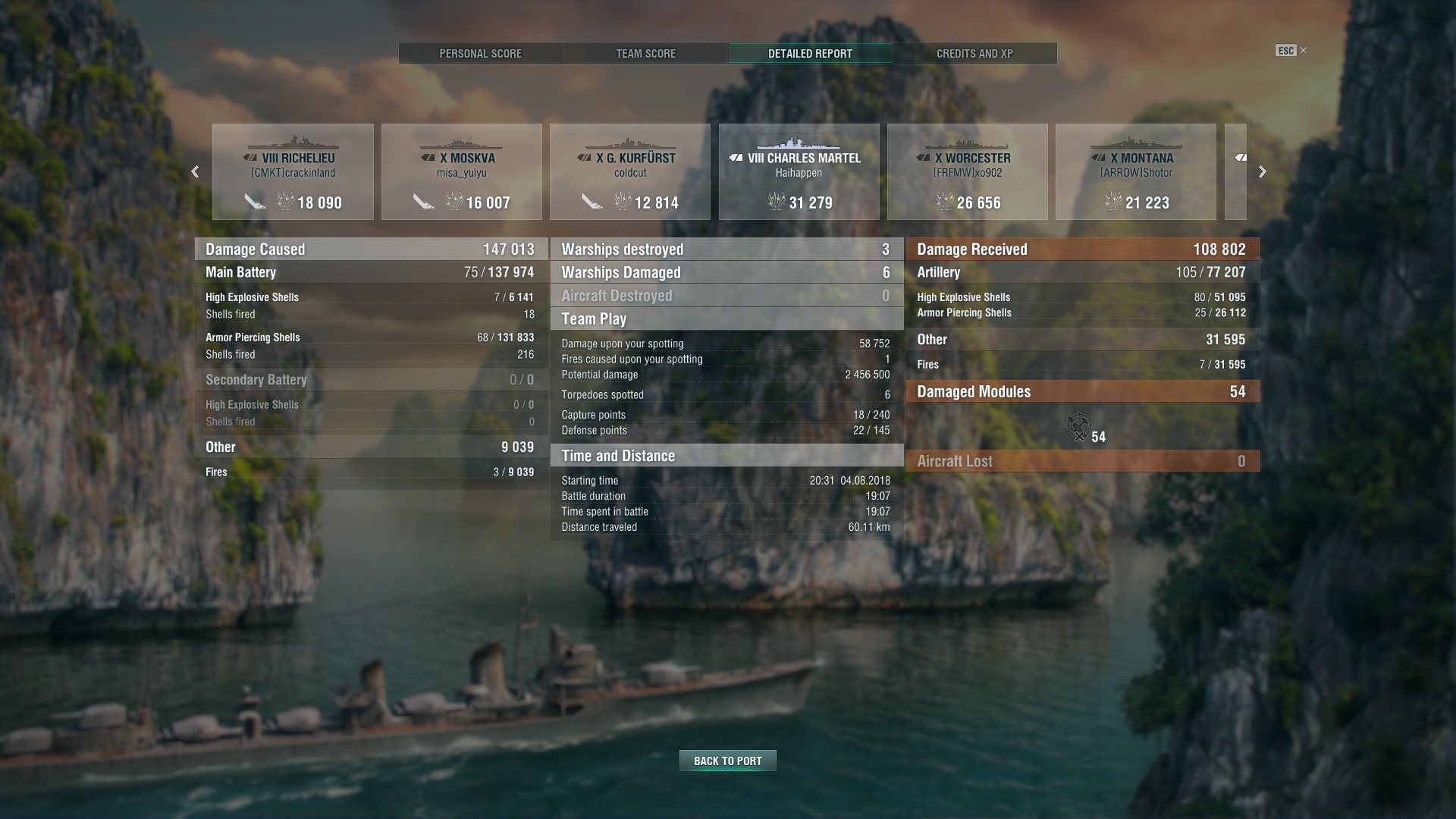Viewport: 1456px width, 819px height.
Task: Select the X Montana ship card
Action: [x=1136, y=172]
